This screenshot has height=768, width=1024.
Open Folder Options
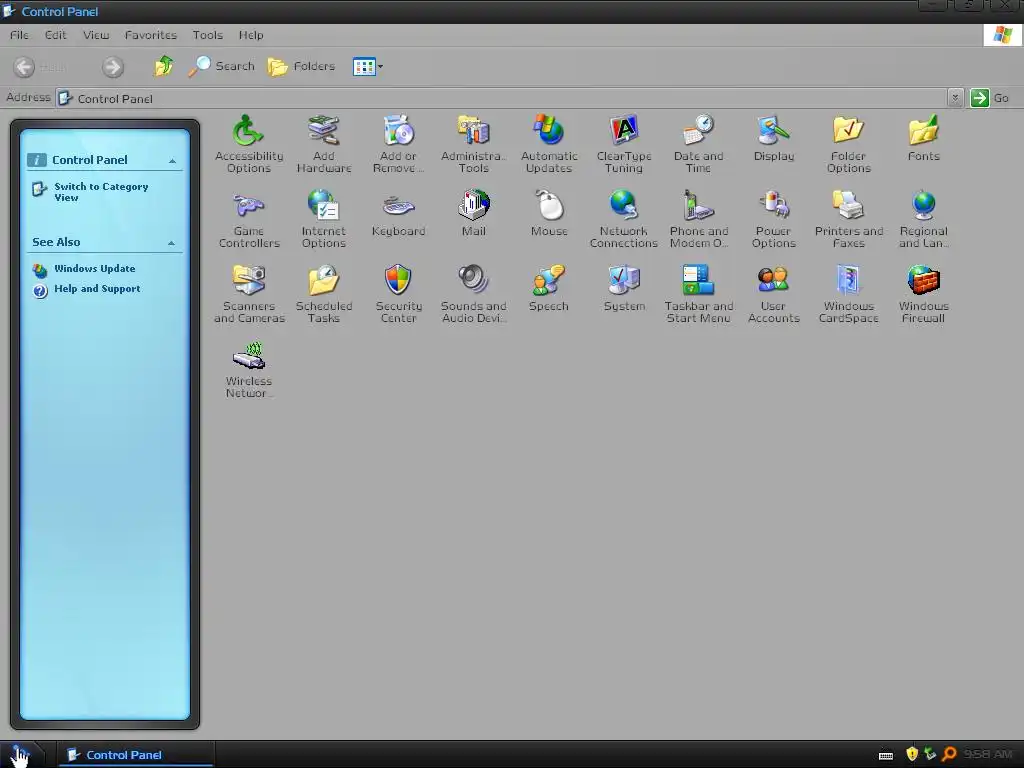pyautogui.click(x=848, y=144)
